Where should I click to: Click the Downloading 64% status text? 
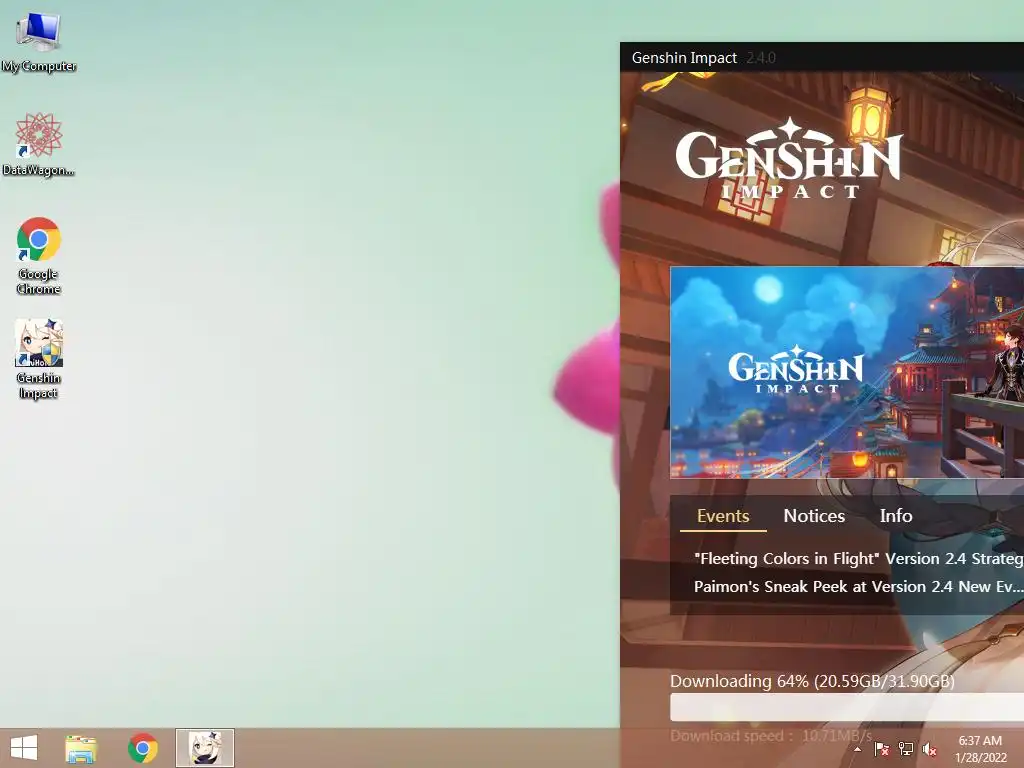812,681
